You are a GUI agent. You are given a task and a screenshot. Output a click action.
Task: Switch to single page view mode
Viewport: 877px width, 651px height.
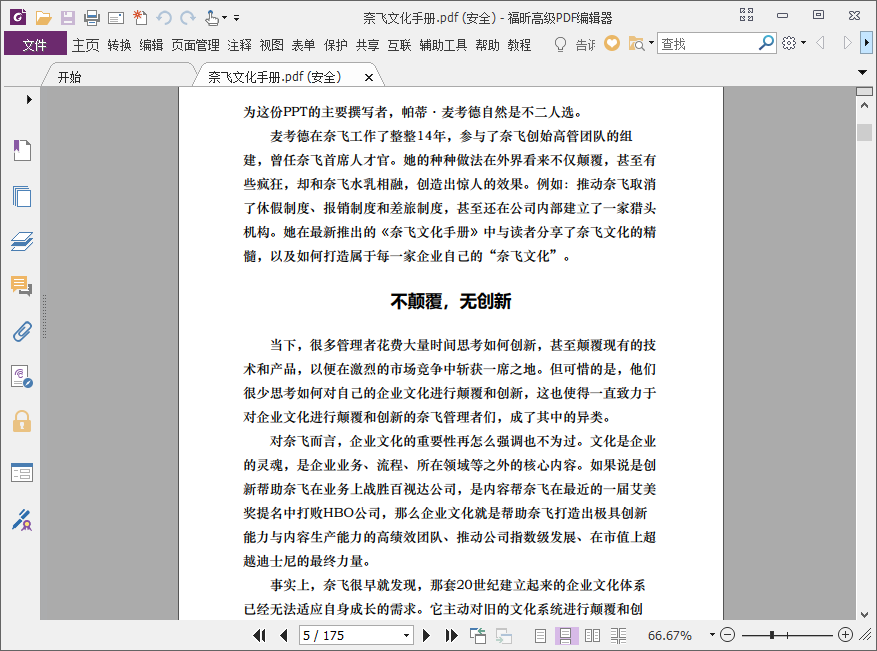tap(540, 636)
